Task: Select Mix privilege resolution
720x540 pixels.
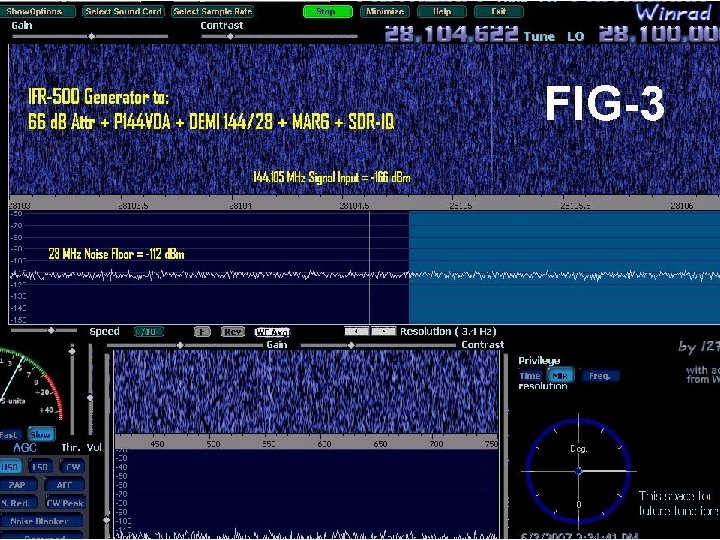Action: [x=560, y=376]
